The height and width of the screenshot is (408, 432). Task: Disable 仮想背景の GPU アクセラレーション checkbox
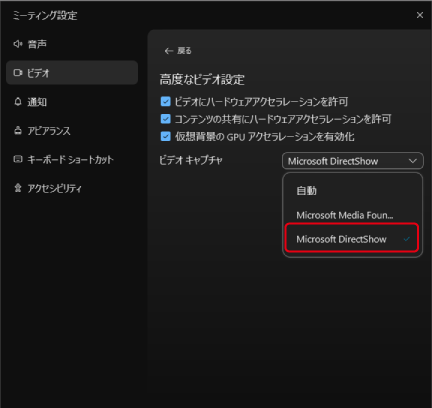coord(165,136)
